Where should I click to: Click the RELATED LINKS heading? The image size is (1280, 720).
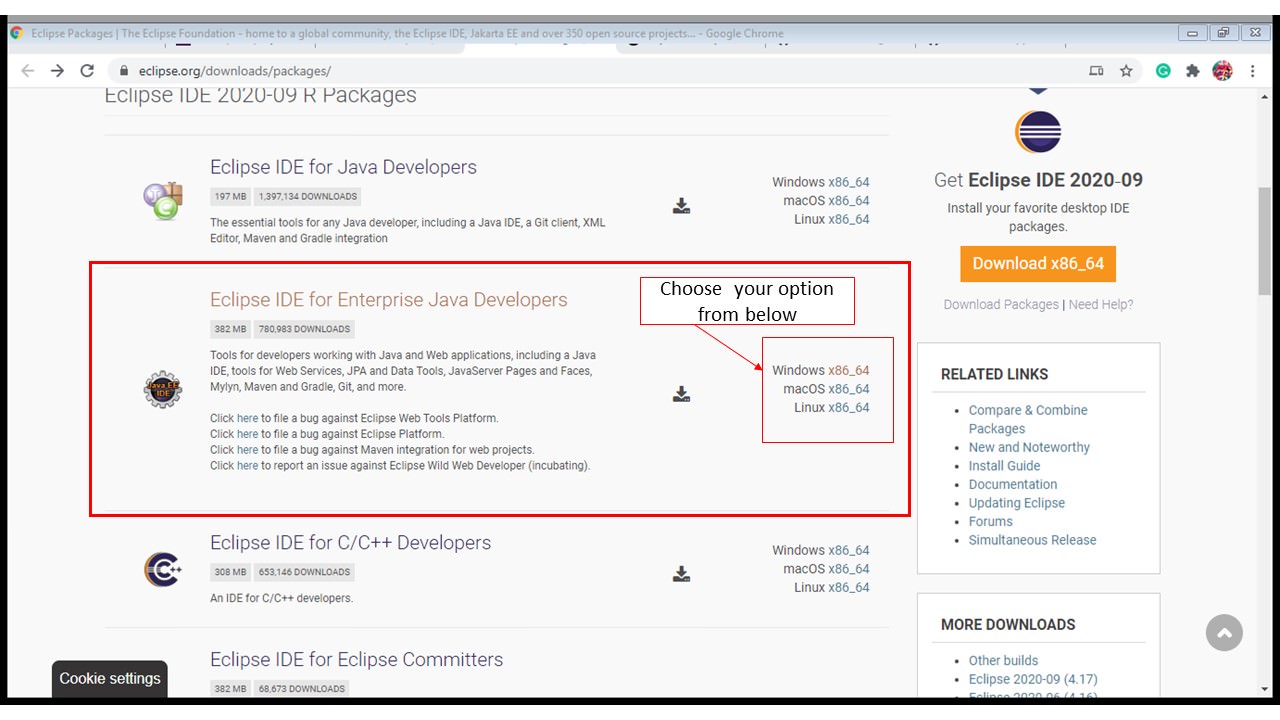(x=995, y=374)
